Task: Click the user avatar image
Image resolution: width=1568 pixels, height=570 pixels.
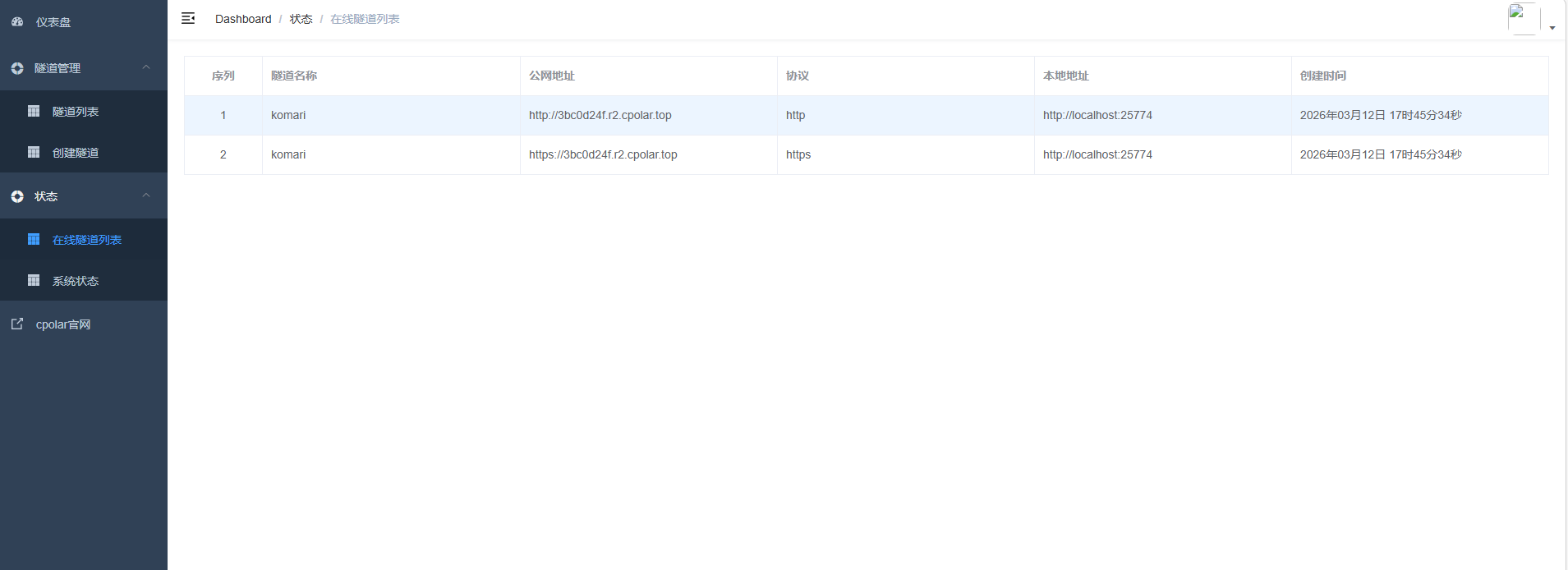Action: [x=1524, y=18]
